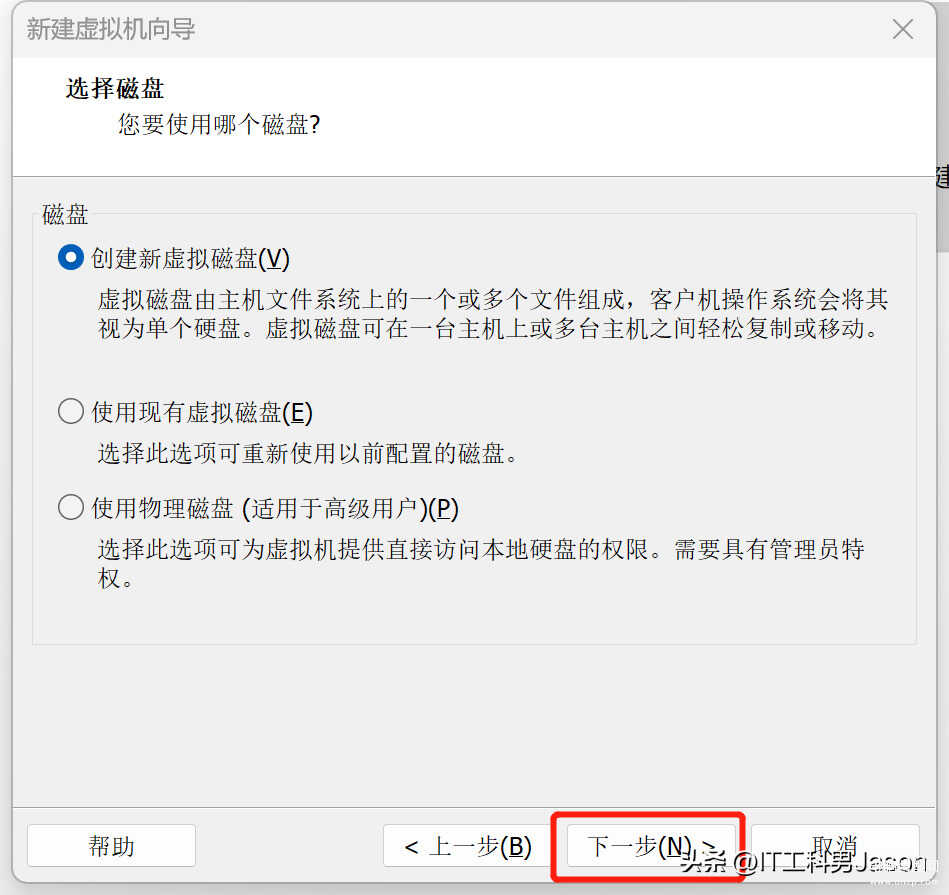This screenshot has width=949, height=895.
Task: Click the 新建虚拟机向导 title bar text
Action: 111,29
